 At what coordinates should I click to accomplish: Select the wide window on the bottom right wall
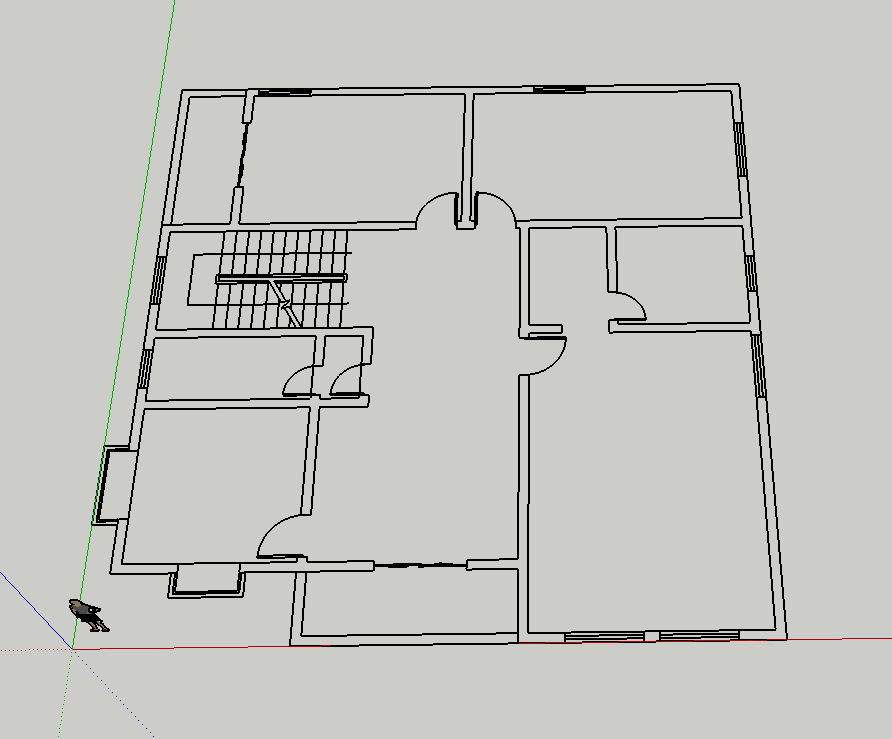coord(652,635)
